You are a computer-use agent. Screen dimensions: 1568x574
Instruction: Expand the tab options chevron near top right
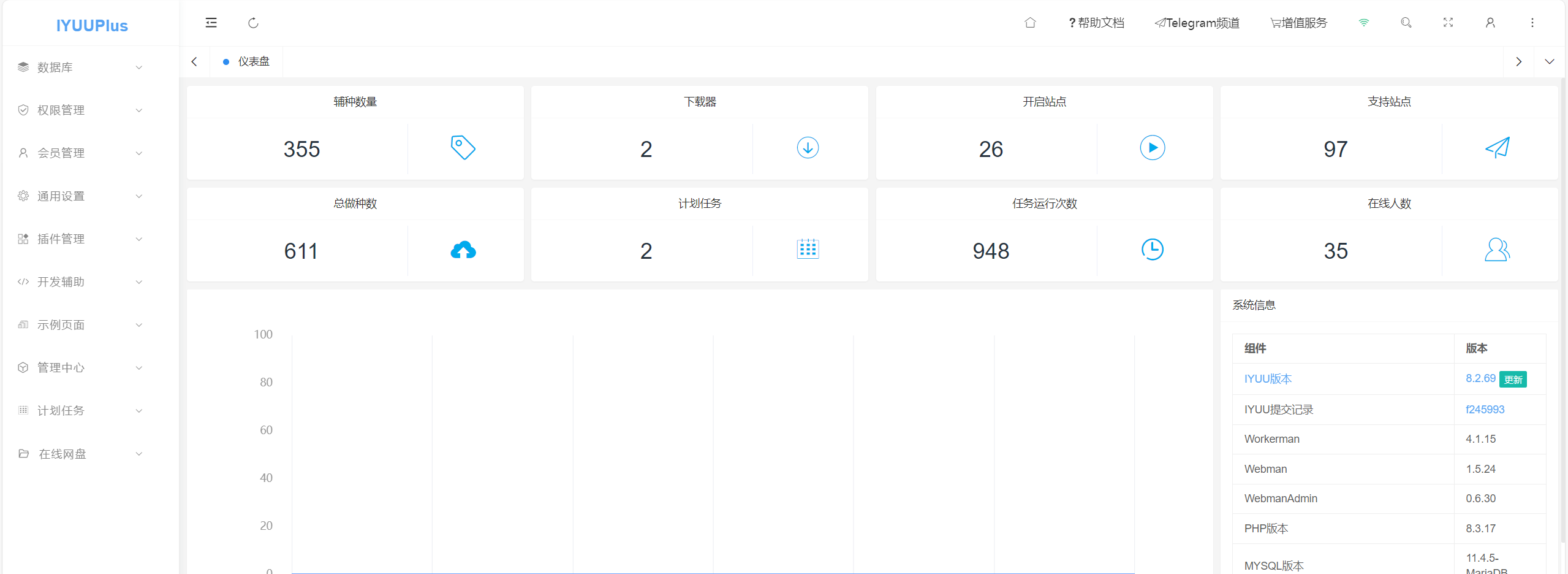[x=1550, y=61]
